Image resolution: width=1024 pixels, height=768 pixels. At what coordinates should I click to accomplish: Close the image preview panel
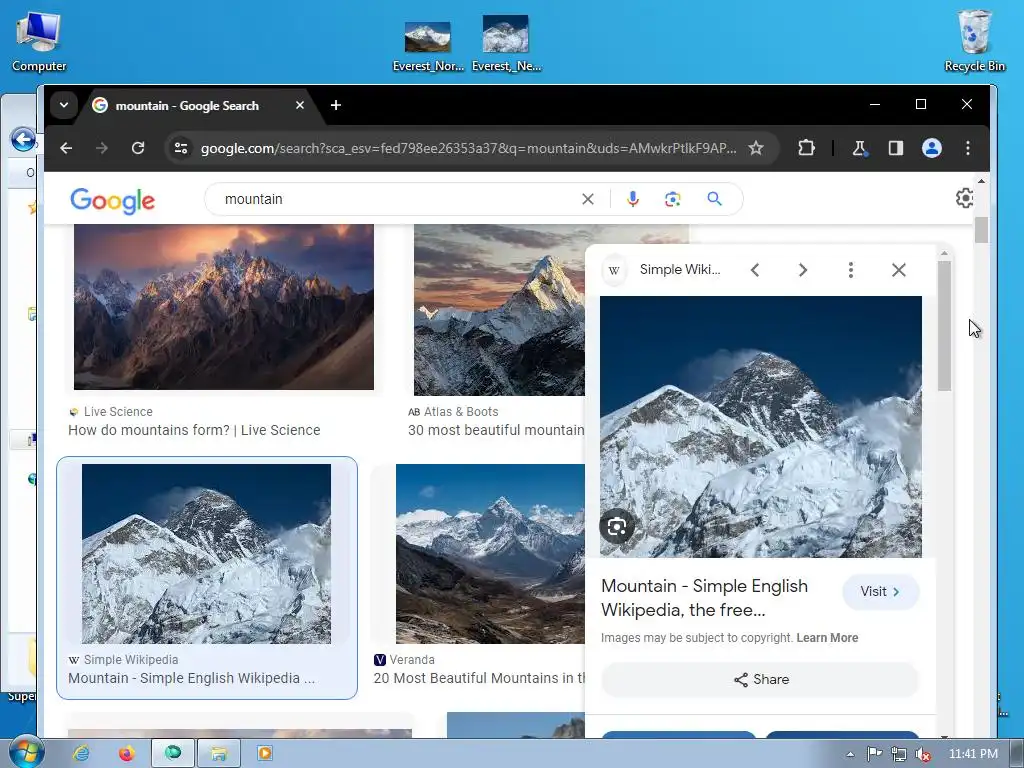click(899, 270)
